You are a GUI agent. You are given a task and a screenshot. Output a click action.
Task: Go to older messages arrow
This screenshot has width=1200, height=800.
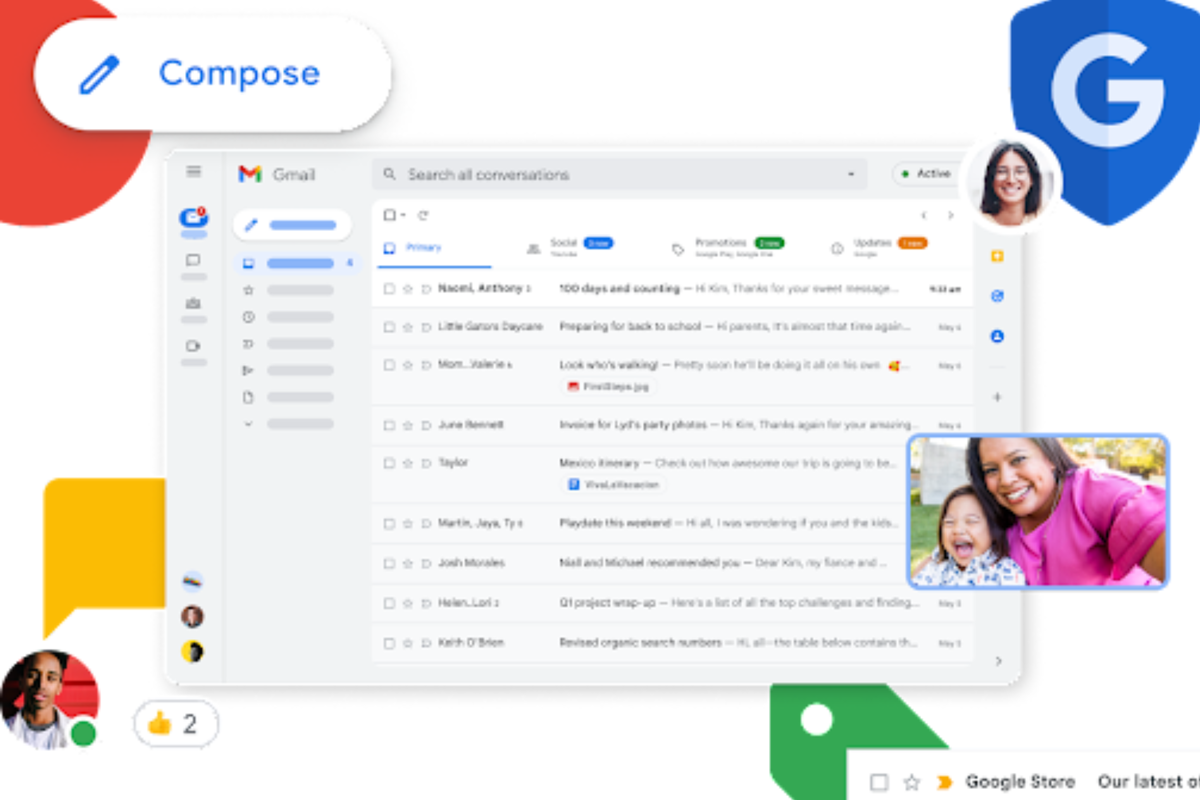950,215
